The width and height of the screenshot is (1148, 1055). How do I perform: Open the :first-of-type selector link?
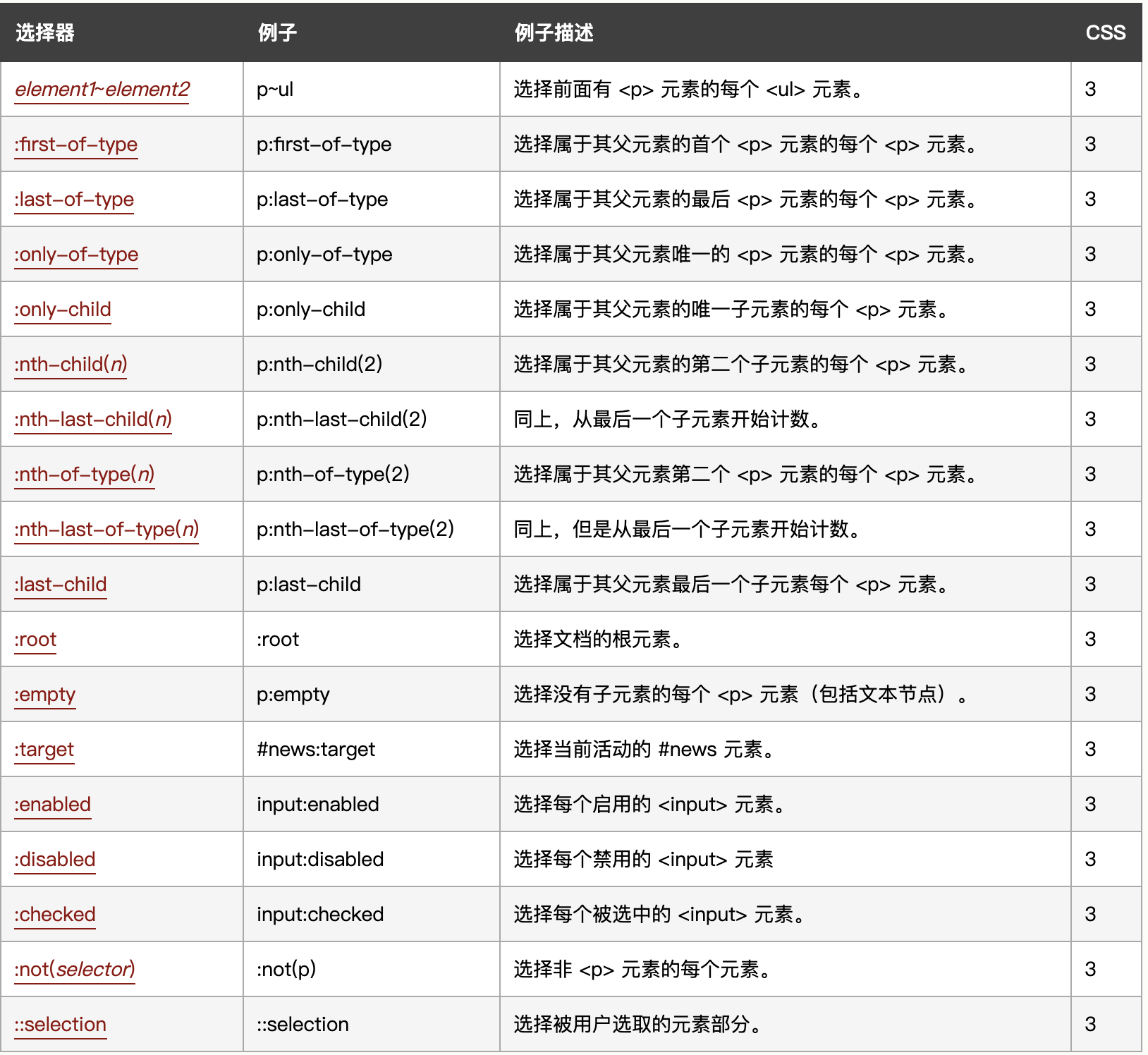pos(76,145)
